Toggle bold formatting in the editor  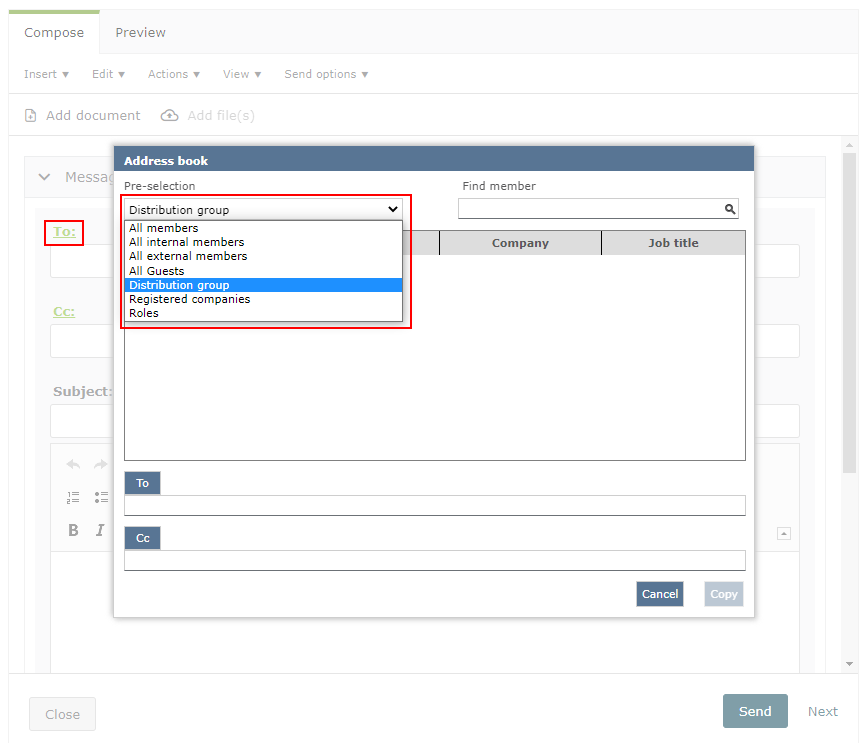(x=73, y=530)
